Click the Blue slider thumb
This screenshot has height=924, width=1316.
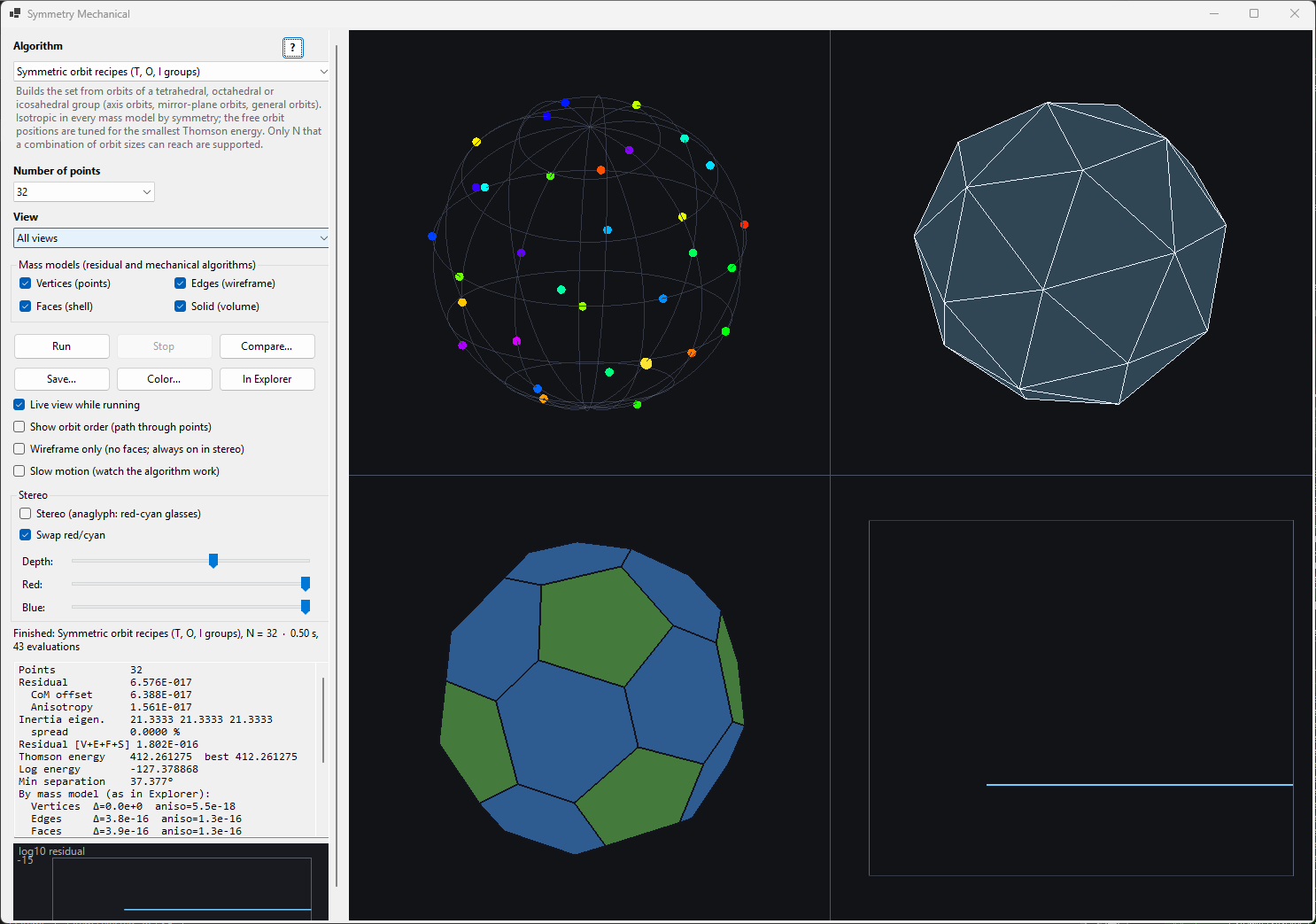(306, 607)
